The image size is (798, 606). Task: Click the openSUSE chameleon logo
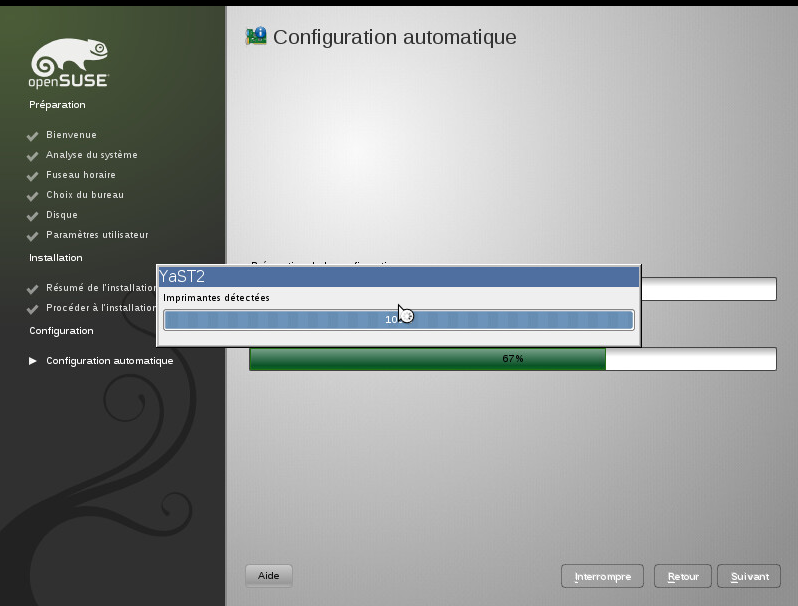tap(68, 63)
